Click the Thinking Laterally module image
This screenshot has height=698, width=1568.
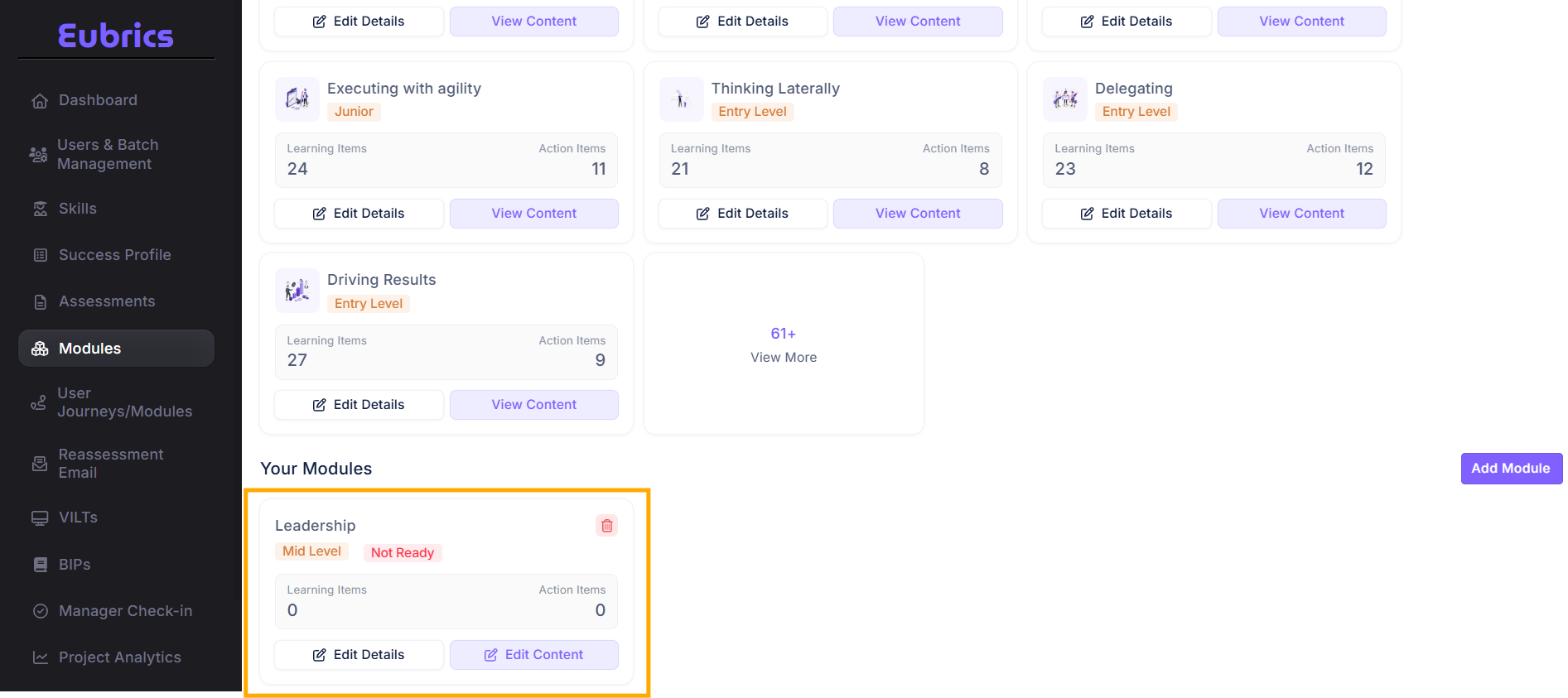681,99
